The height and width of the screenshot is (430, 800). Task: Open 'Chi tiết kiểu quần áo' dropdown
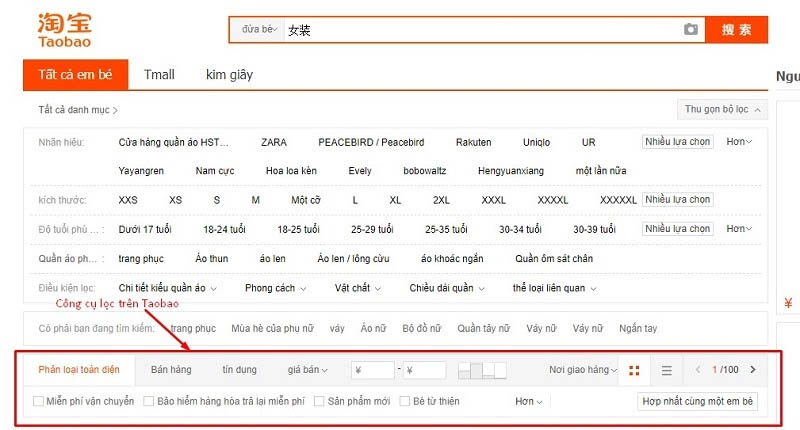coord(167,288)
